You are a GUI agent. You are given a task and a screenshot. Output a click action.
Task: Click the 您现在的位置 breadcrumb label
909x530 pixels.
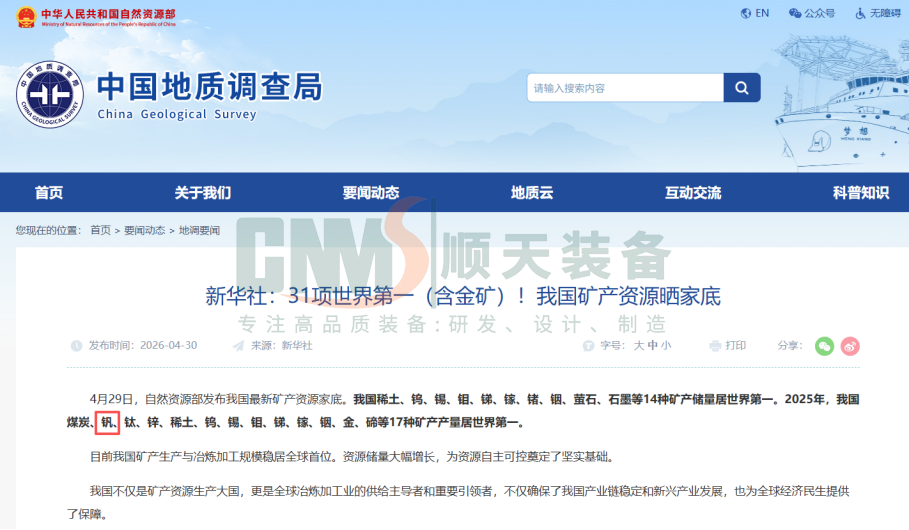[x=49, y=230]
